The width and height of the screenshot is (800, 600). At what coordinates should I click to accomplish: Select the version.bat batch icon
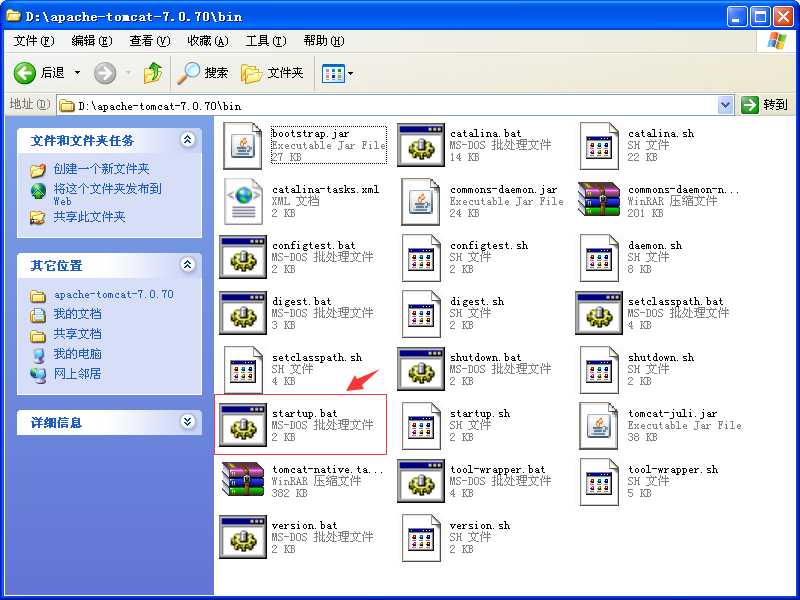pyautogui.click(x=243, y=537)
